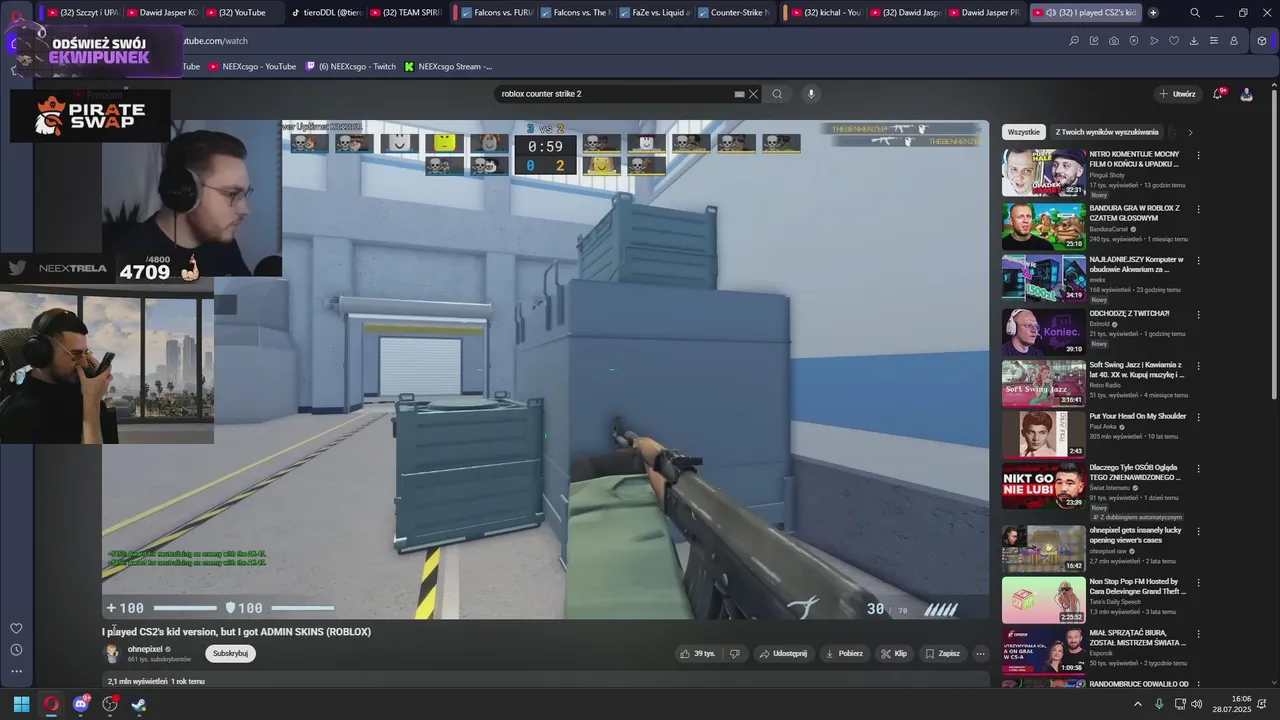Click the ohnepixel channel avatar
1280x720 pixels.
point(112,654)
